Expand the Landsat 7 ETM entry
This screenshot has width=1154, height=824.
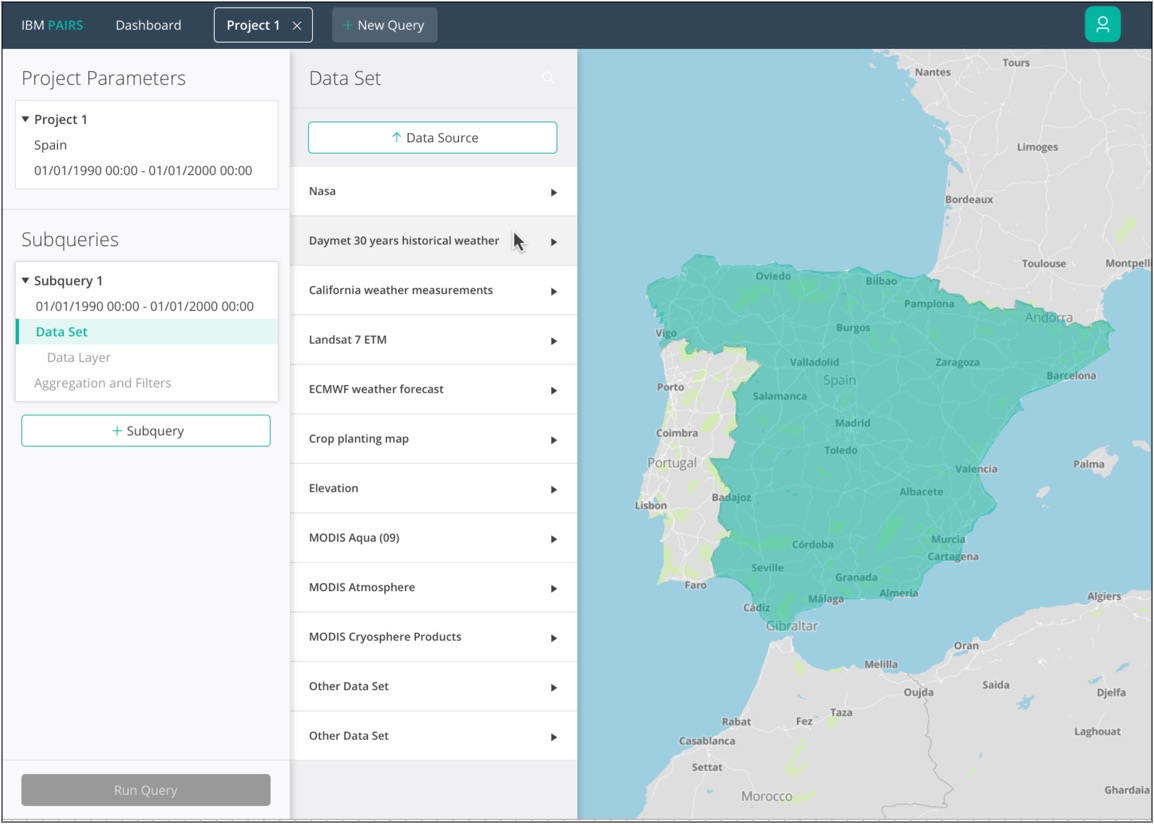(x=553, y=341)
